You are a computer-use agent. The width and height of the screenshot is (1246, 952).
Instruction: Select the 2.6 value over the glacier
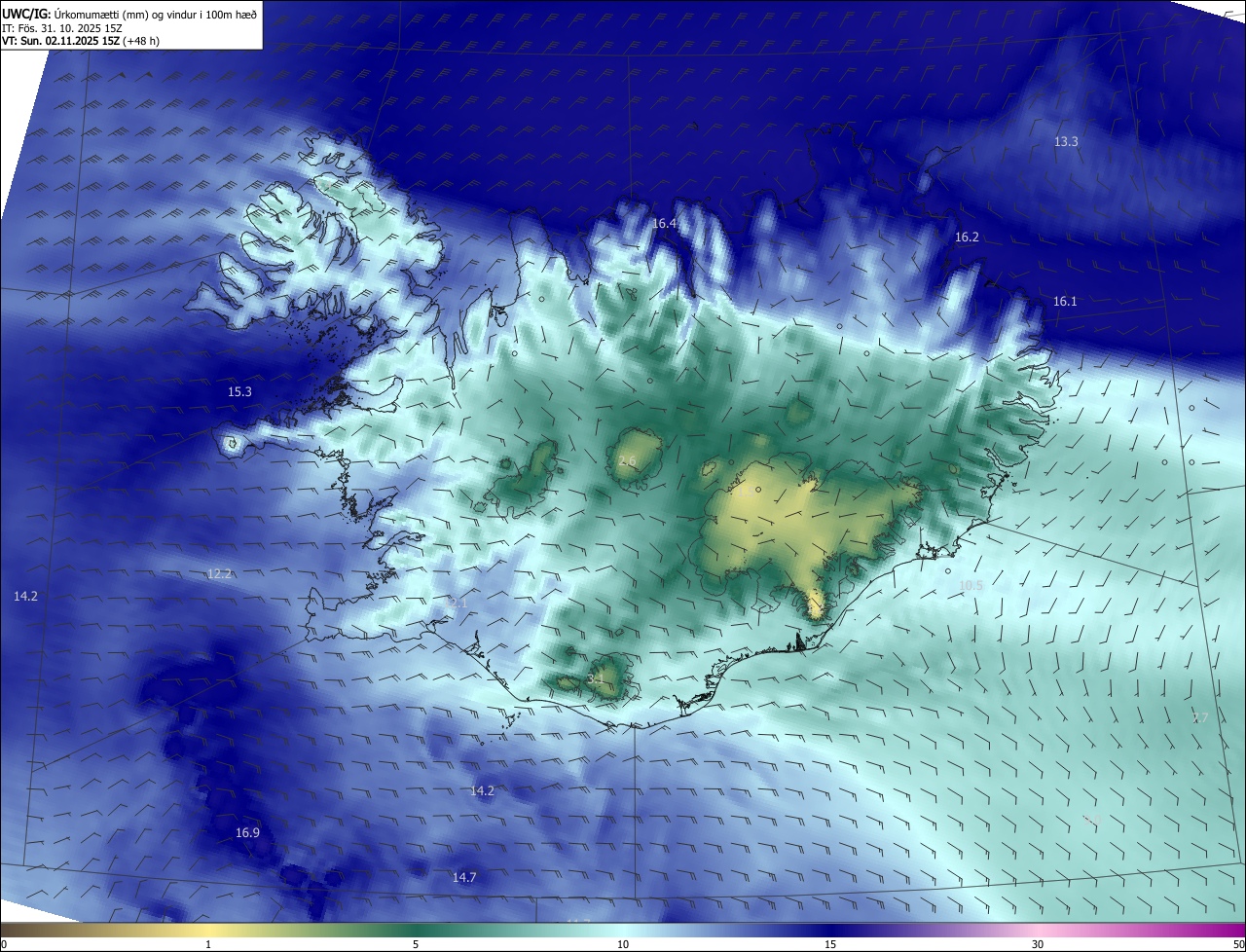[x=627, y=461]
